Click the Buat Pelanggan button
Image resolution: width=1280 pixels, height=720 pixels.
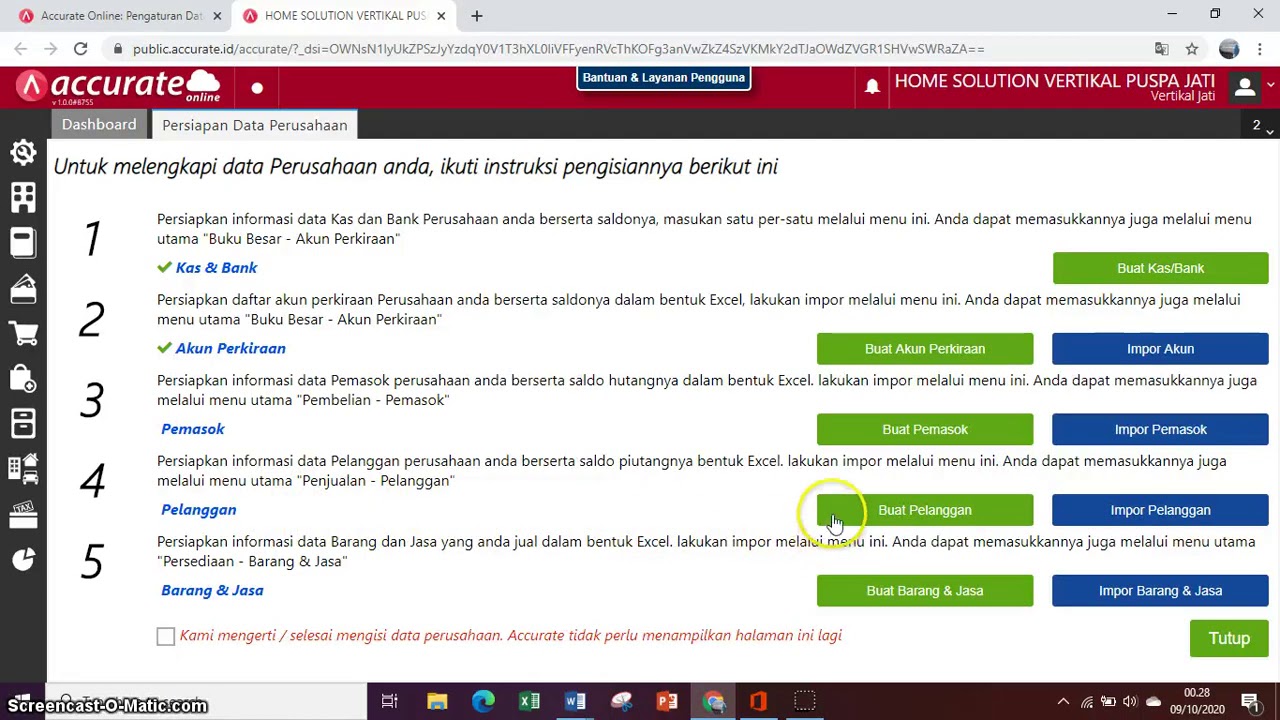(925, 510)
